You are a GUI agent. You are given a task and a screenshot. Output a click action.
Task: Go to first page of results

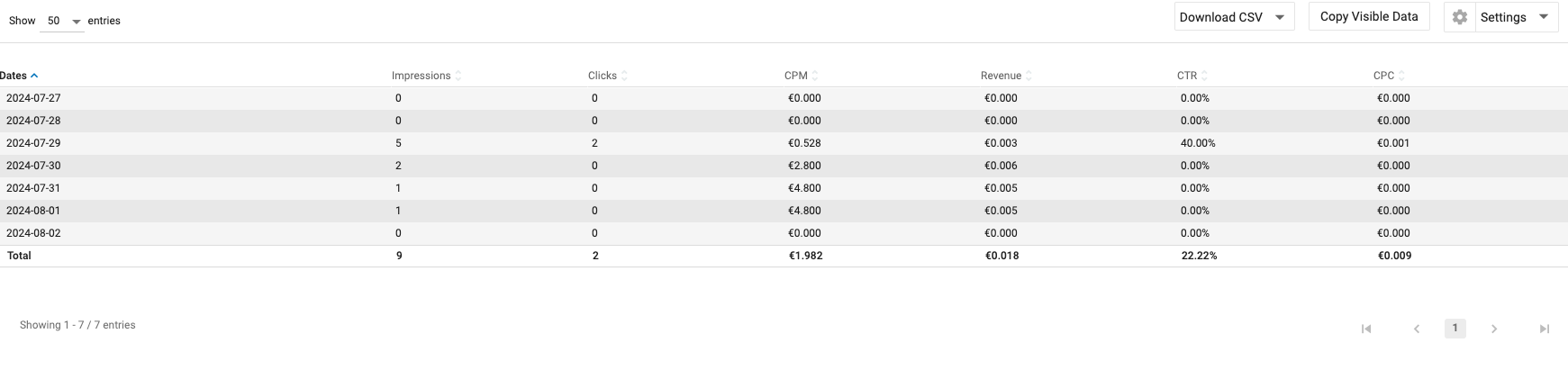tap(1366, 329)
